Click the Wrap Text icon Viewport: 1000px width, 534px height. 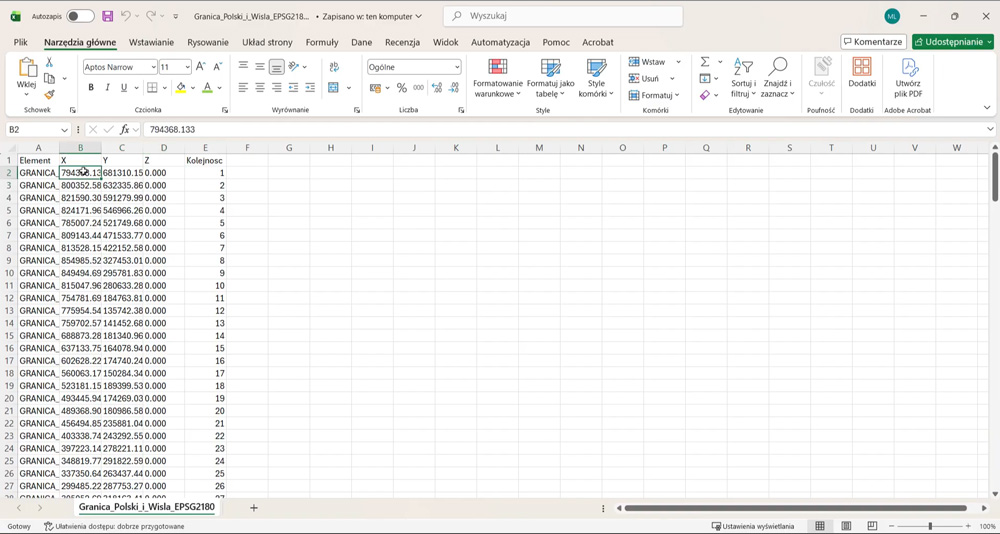(334, 67)
